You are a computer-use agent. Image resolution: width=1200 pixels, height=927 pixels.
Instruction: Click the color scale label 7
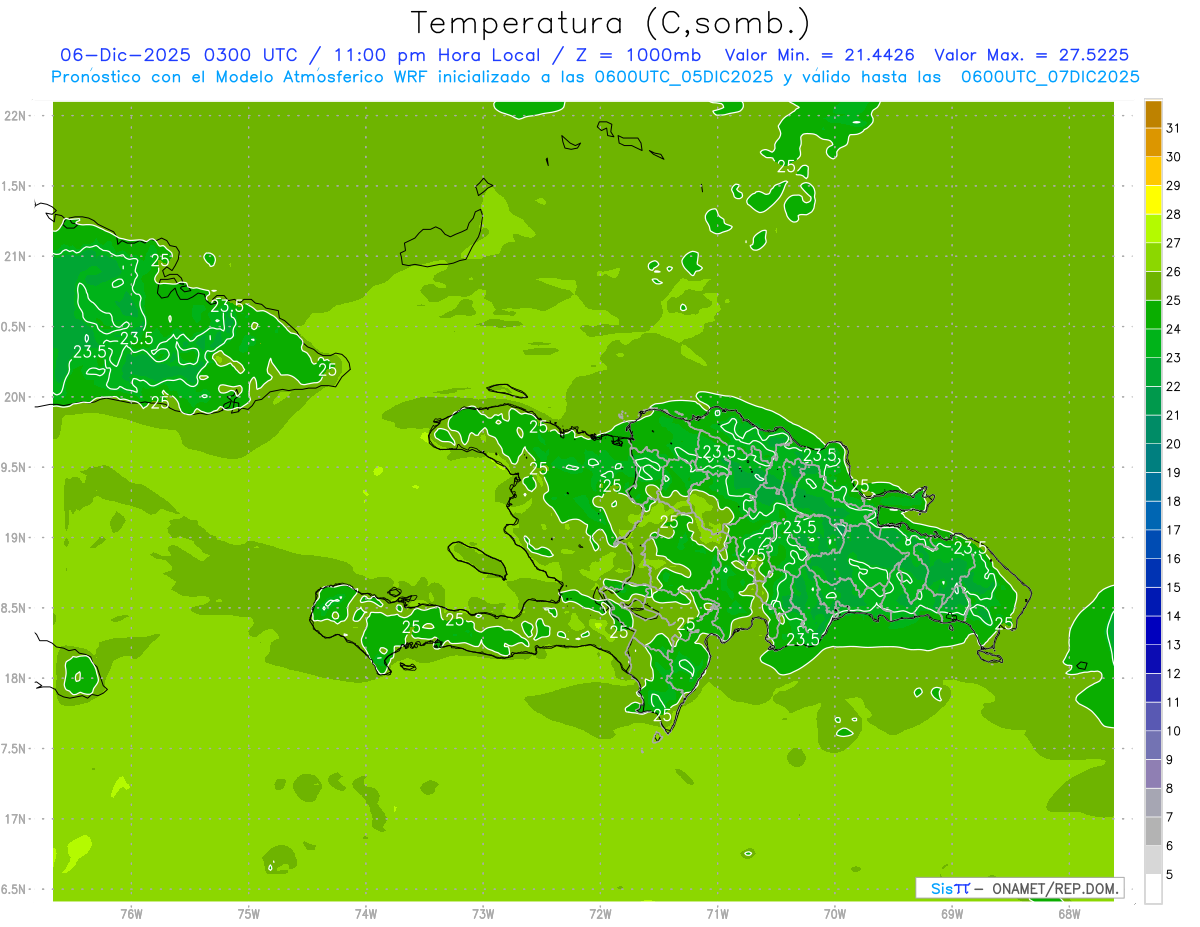pyautogui.click(x=1170, y=817)
